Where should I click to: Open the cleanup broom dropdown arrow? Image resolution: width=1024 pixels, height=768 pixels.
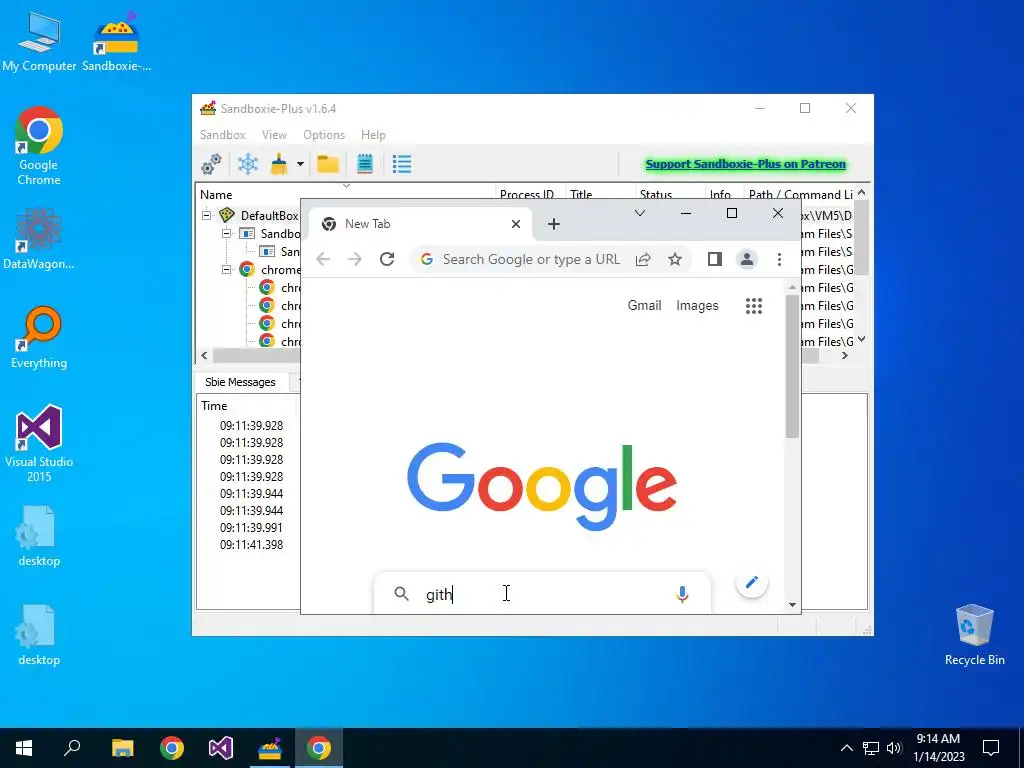tap(300, 164)
